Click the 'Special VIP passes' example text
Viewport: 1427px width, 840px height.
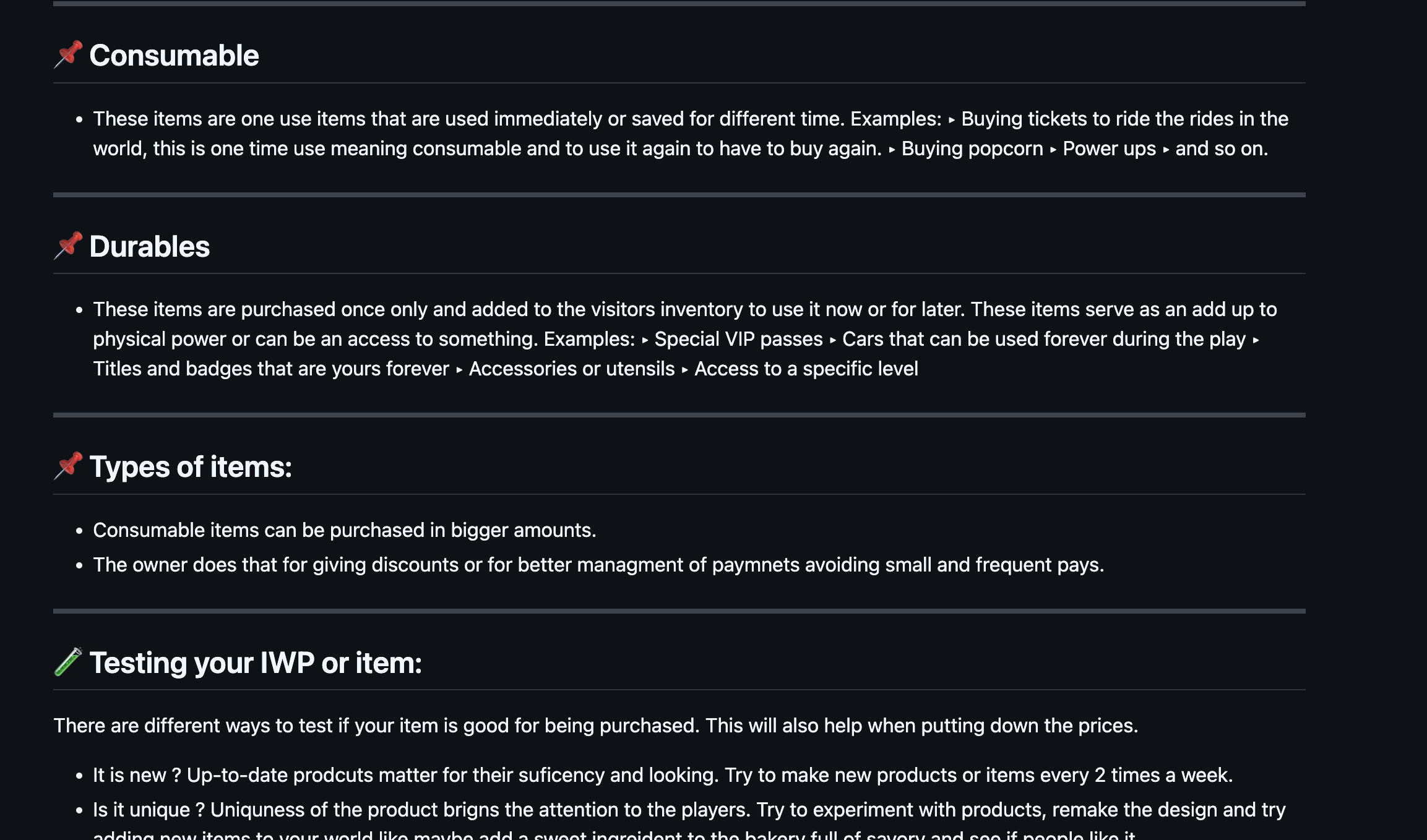click(738, 339)
